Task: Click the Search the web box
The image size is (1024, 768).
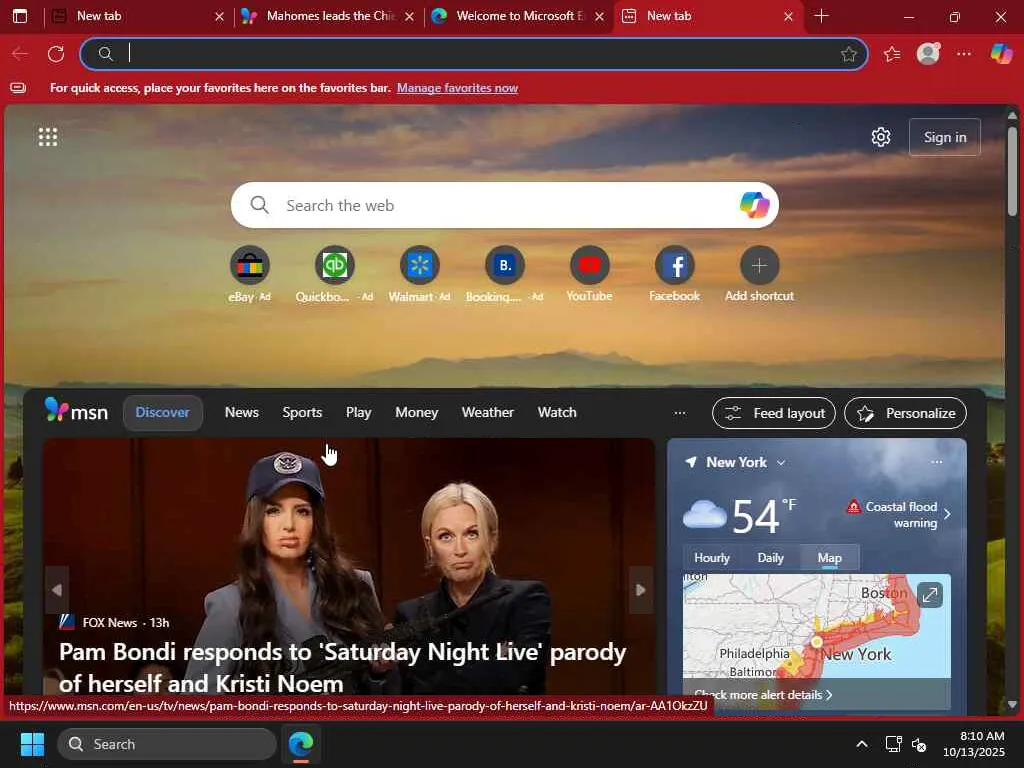Action: tap(504, 205)
